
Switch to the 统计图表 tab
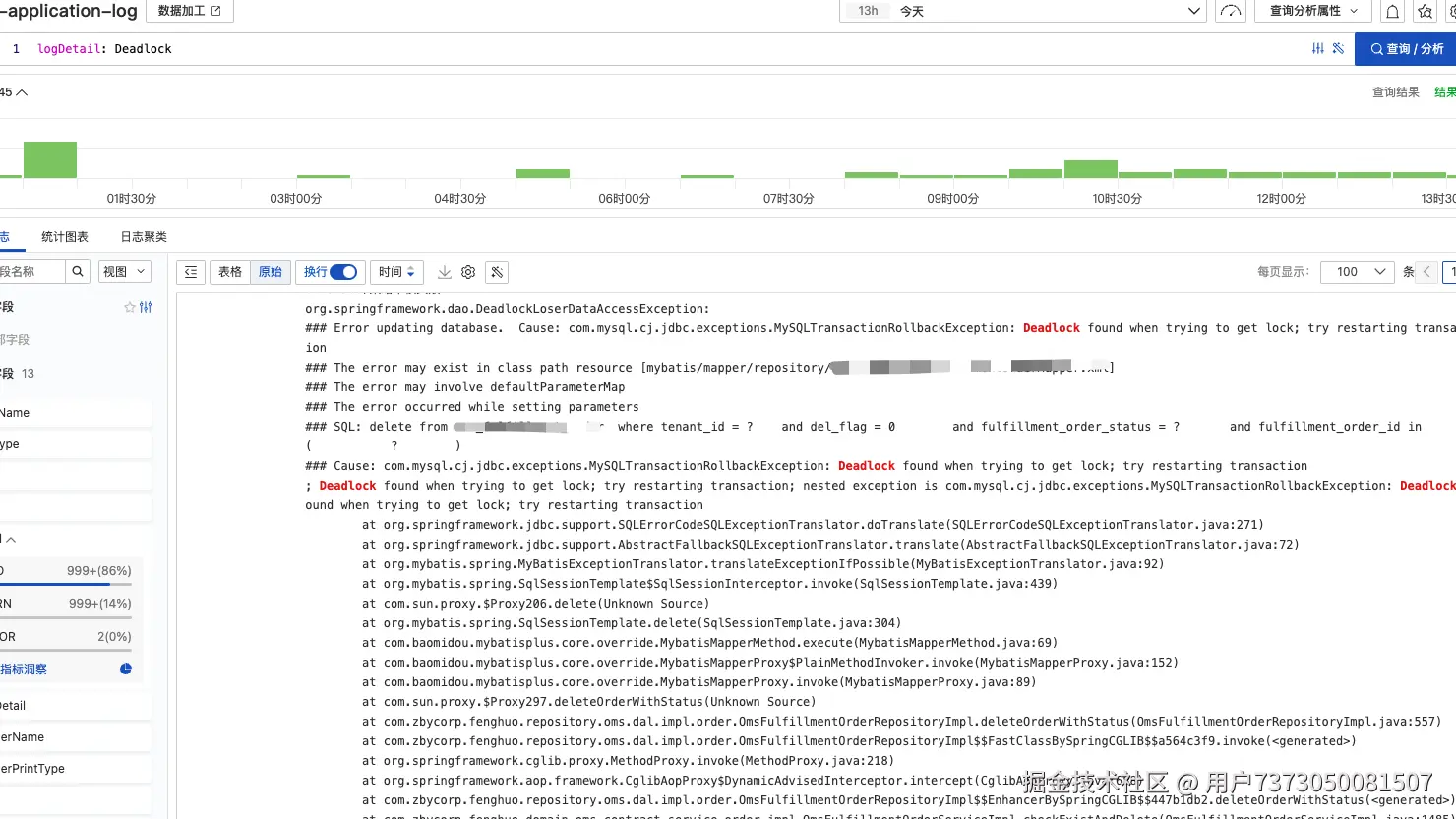(65, 237)
